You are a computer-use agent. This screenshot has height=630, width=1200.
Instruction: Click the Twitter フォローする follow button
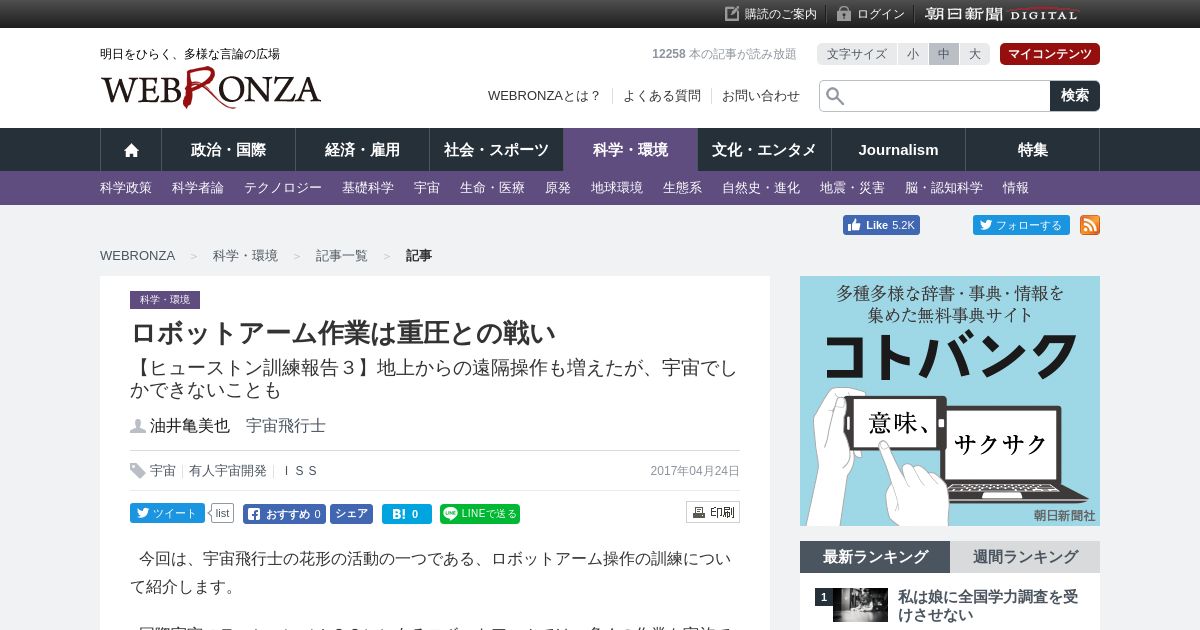pyautogui.click(x=1021, y=225)
